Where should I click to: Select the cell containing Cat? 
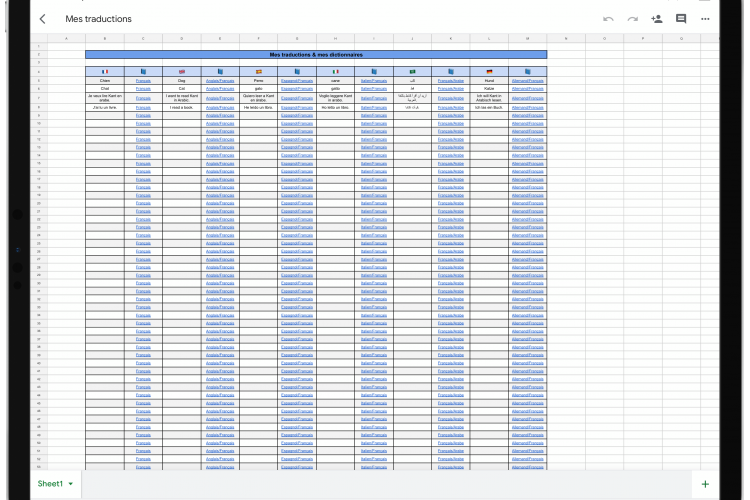pyautogui.click(x=182, y=89)
